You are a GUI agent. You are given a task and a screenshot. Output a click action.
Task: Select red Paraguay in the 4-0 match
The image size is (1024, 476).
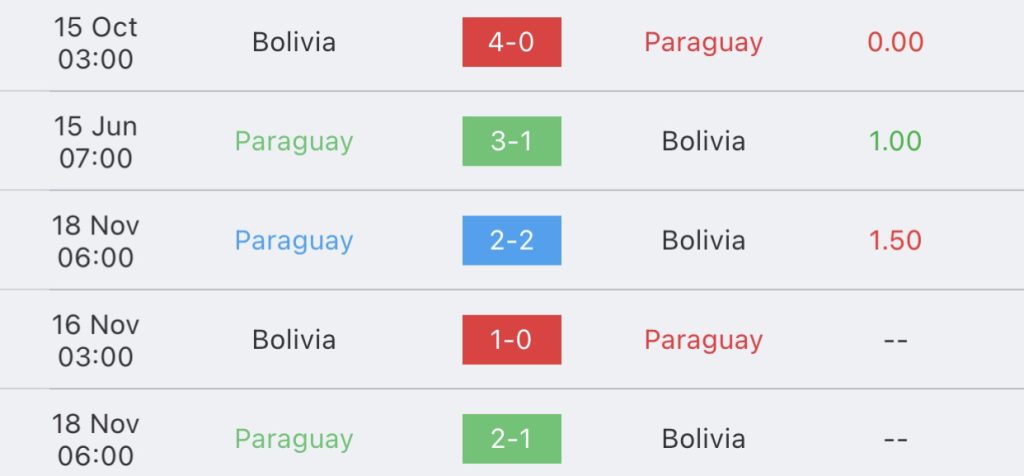703,44
